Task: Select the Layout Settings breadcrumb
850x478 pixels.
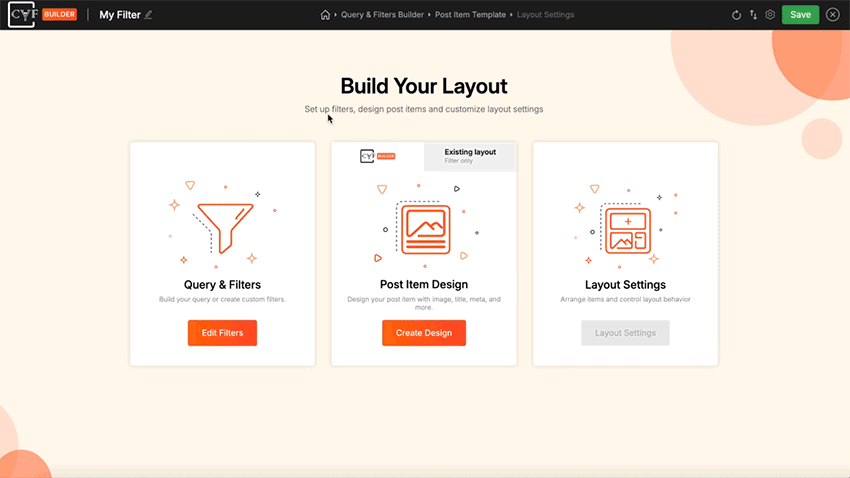Action: (545, 15)
